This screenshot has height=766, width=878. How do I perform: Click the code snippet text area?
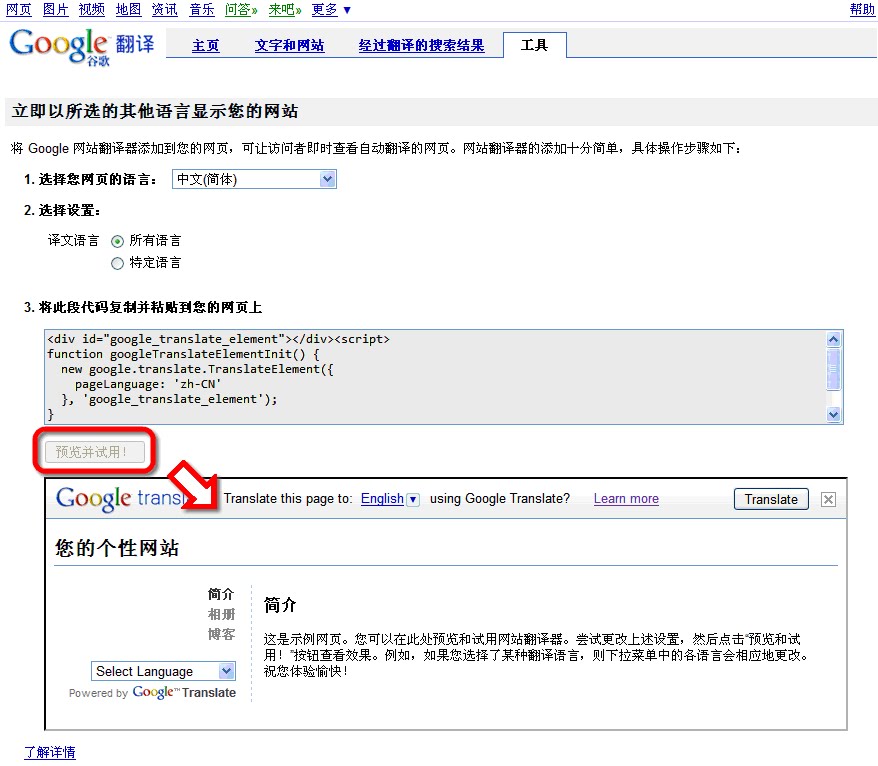pos(435,377)
